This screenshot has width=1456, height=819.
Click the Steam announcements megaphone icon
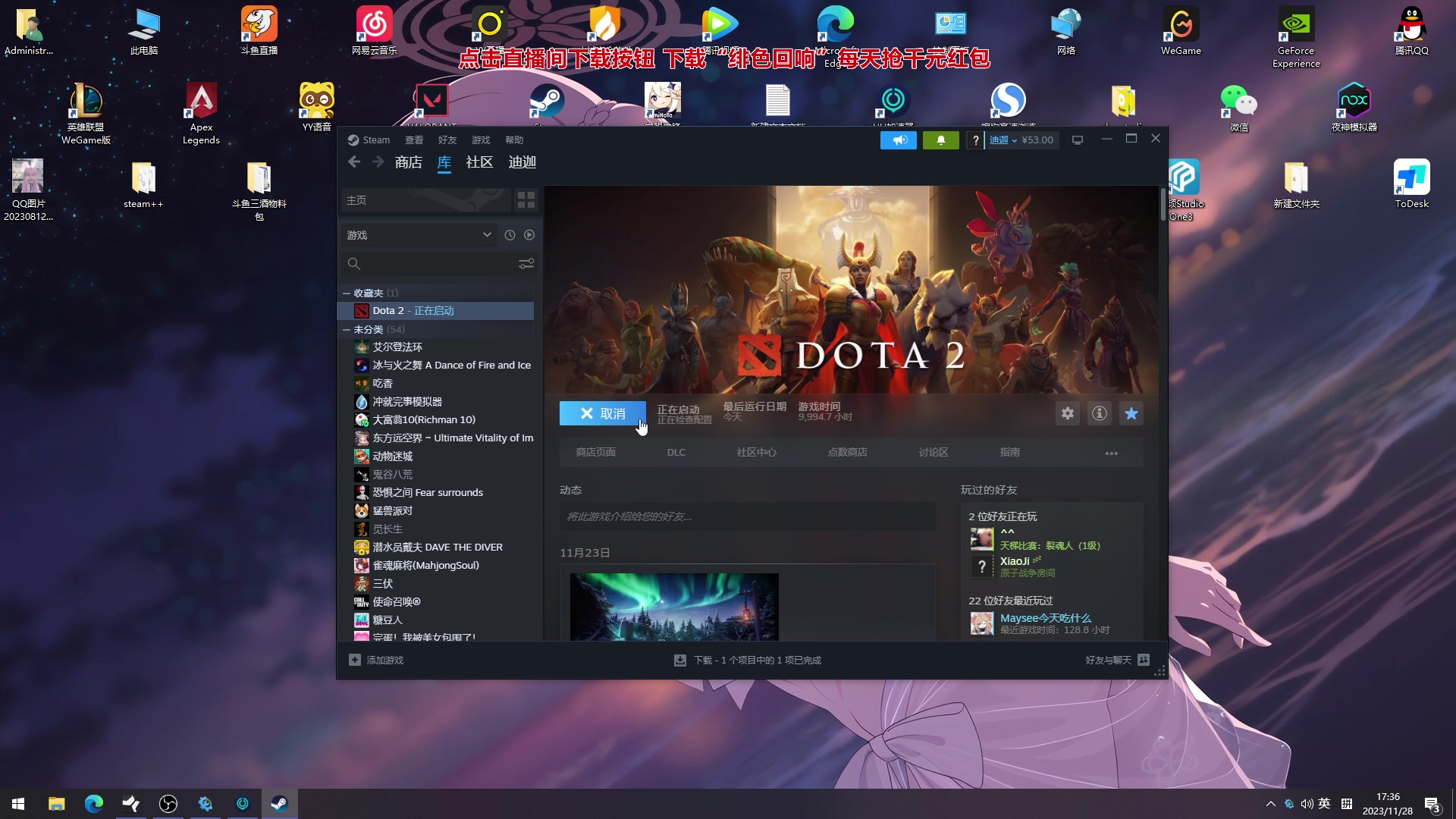(x=899, y=140)
